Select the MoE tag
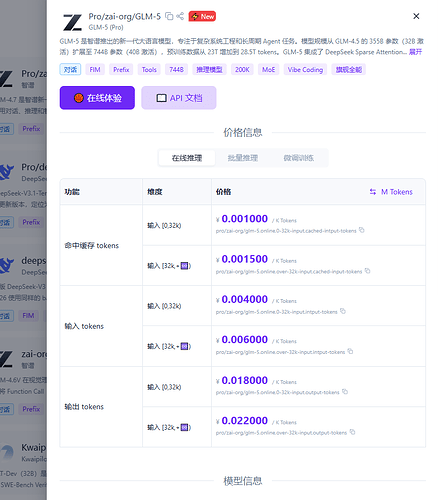 tap(268, 69)
